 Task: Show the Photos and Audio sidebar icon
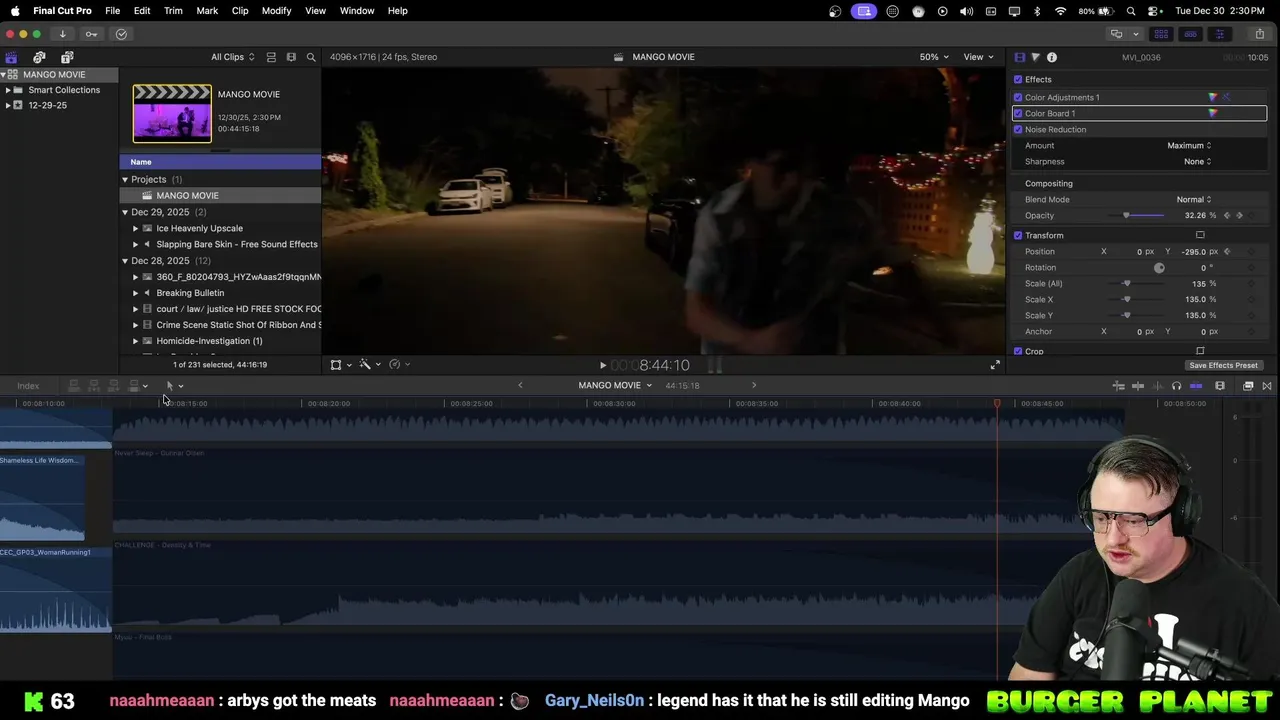(x=39, y=57)
